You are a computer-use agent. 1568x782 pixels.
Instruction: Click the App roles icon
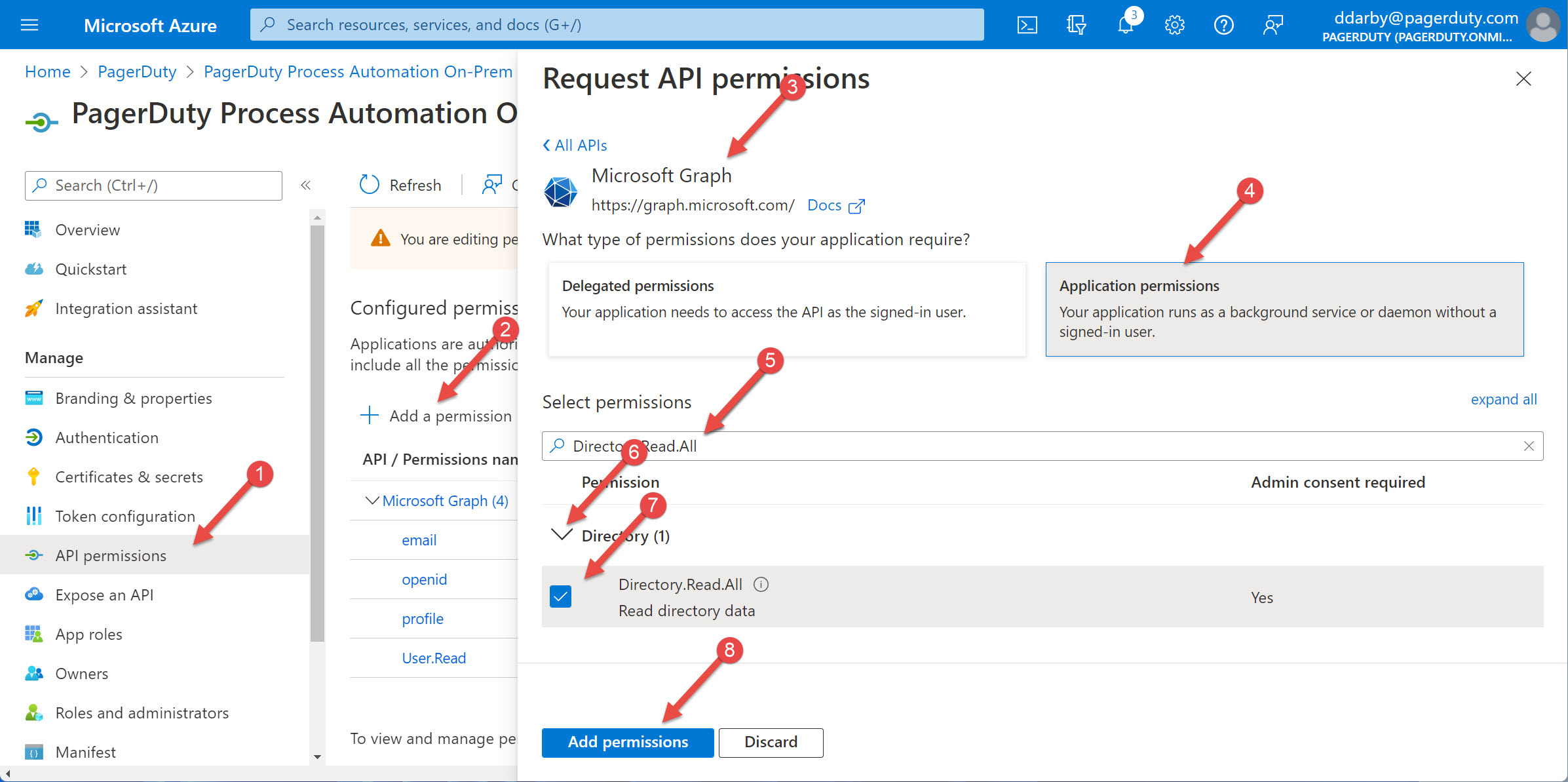coord(33,634)
